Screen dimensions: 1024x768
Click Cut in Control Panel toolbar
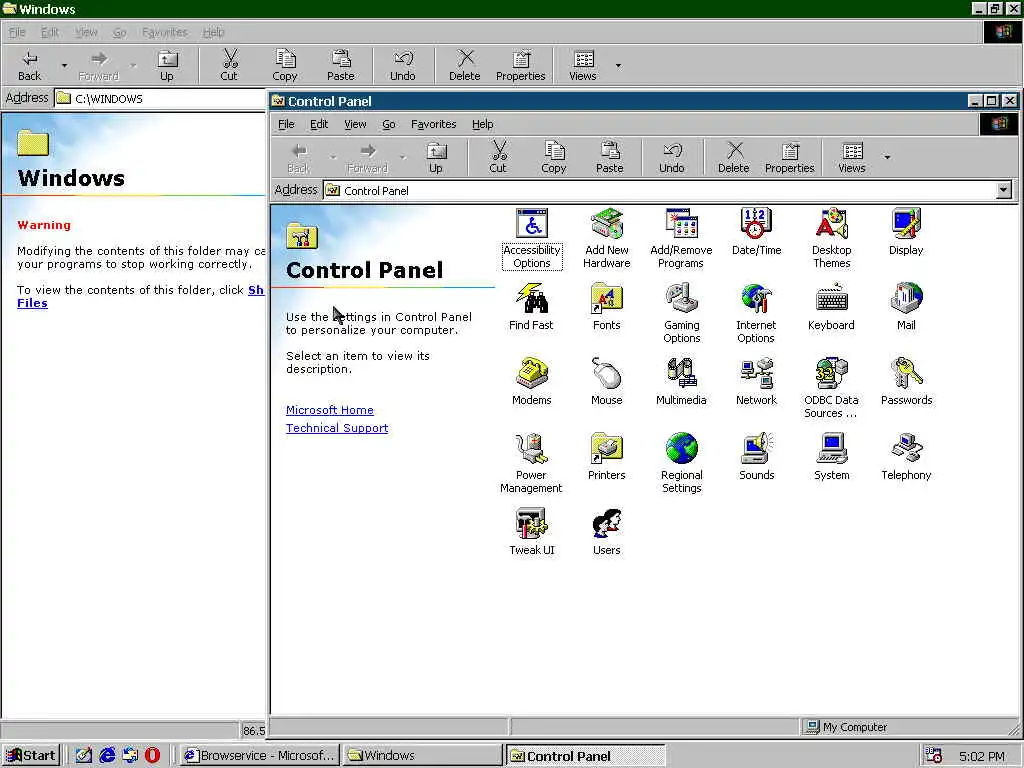tap(498, 158)
